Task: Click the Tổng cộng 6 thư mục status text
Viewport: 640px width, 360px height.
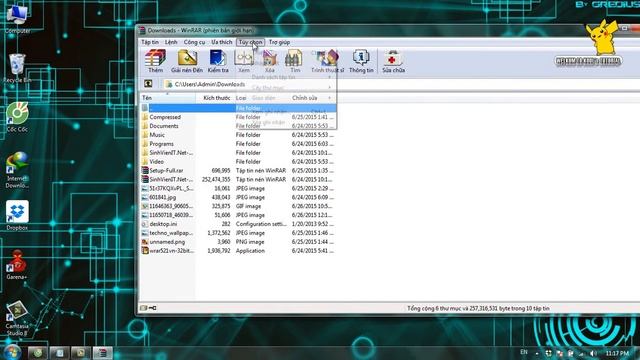Action: point(478,308)
